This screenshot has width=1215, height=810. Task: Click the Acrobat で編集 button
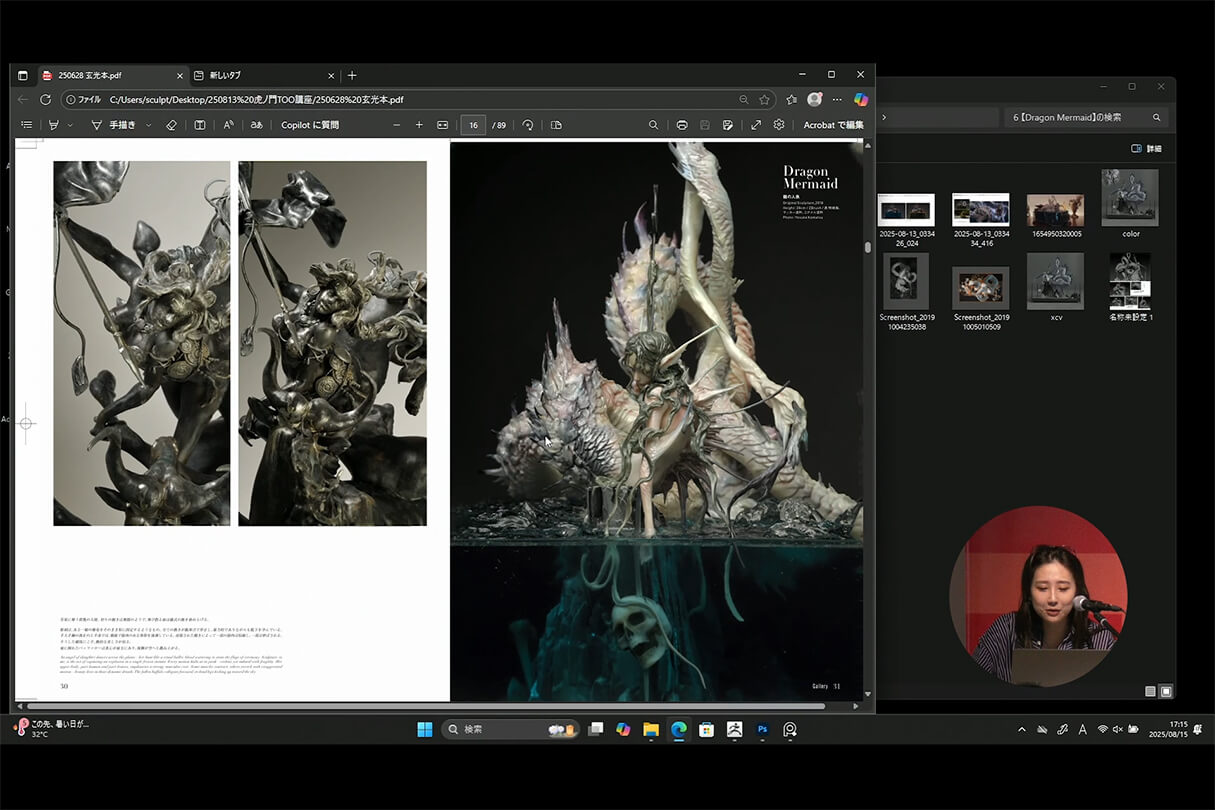[x=833, y=125]
